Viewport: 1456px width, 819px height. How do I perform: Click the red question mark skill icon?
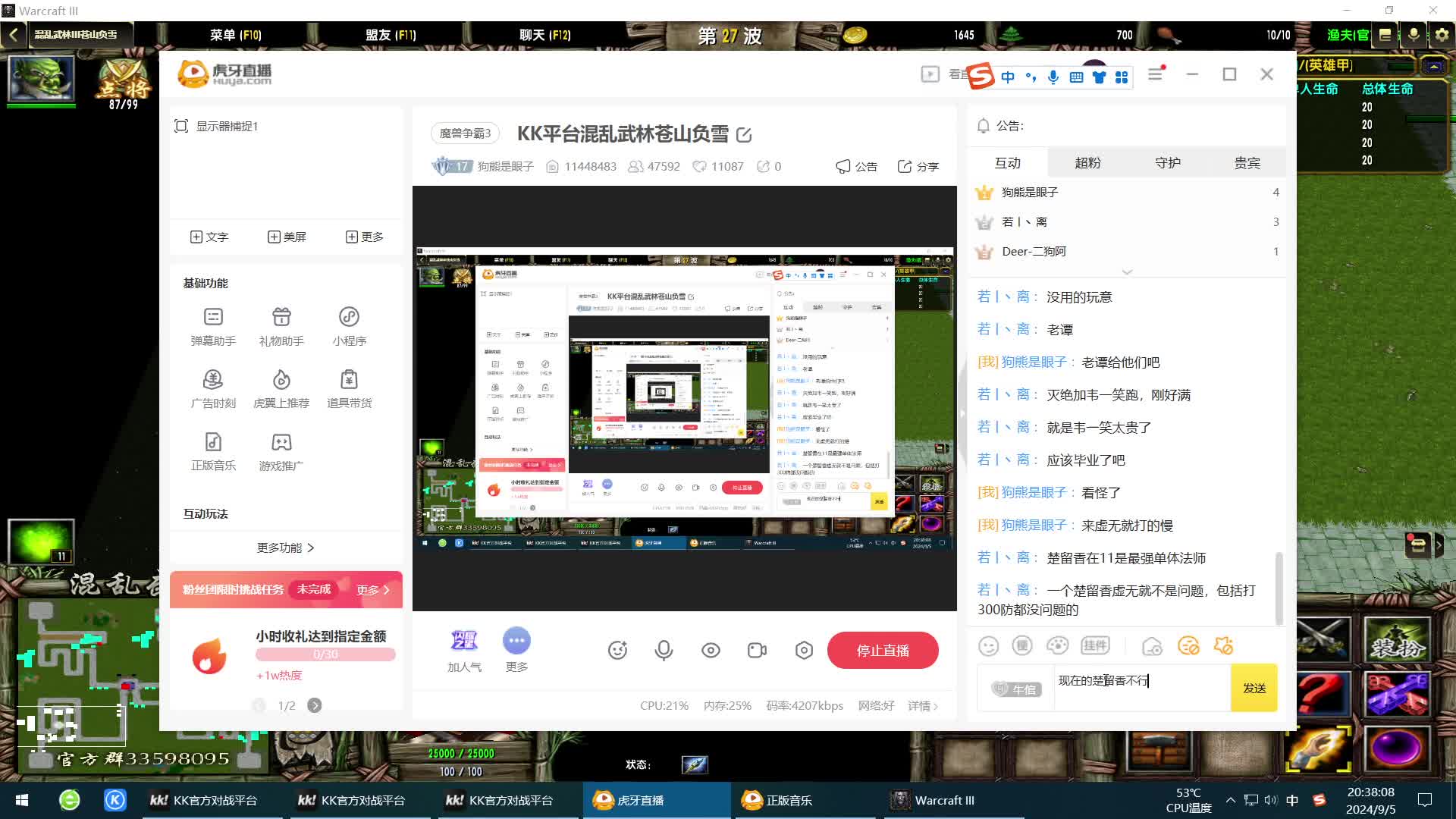point(1322,694)
